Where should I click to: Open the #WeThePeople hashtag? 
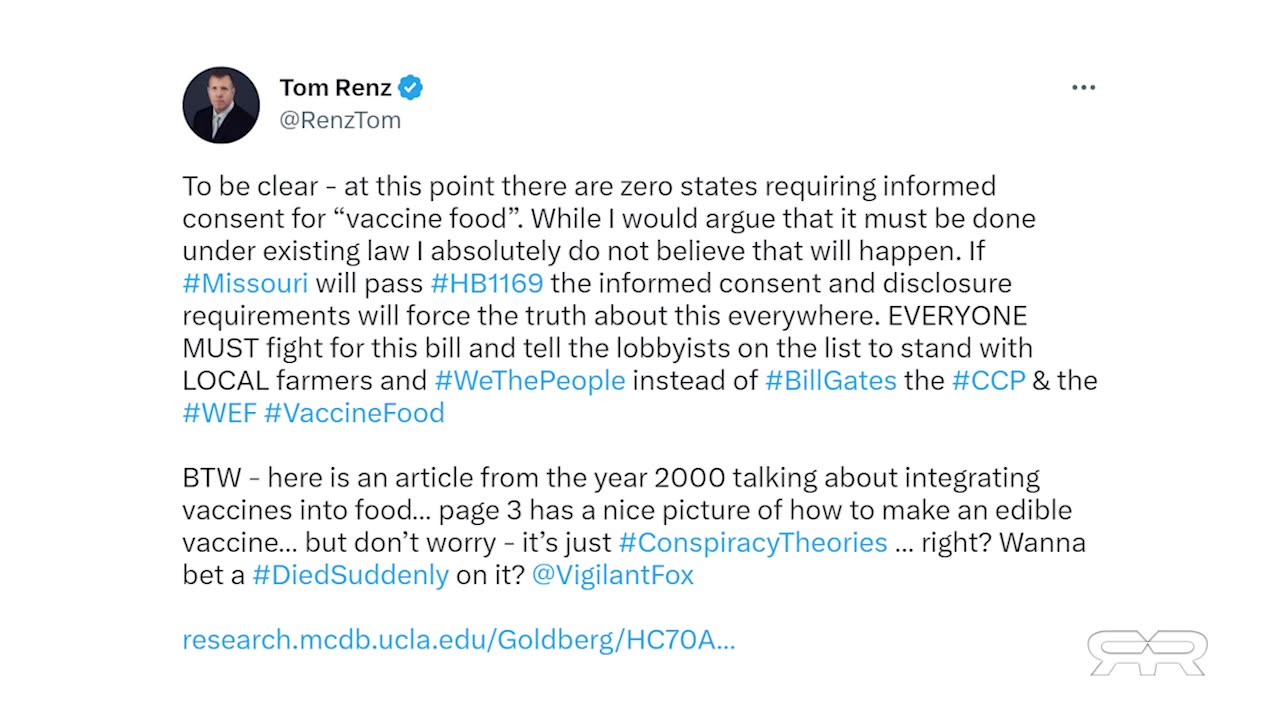pyautogui.click(x=530, y=380)
